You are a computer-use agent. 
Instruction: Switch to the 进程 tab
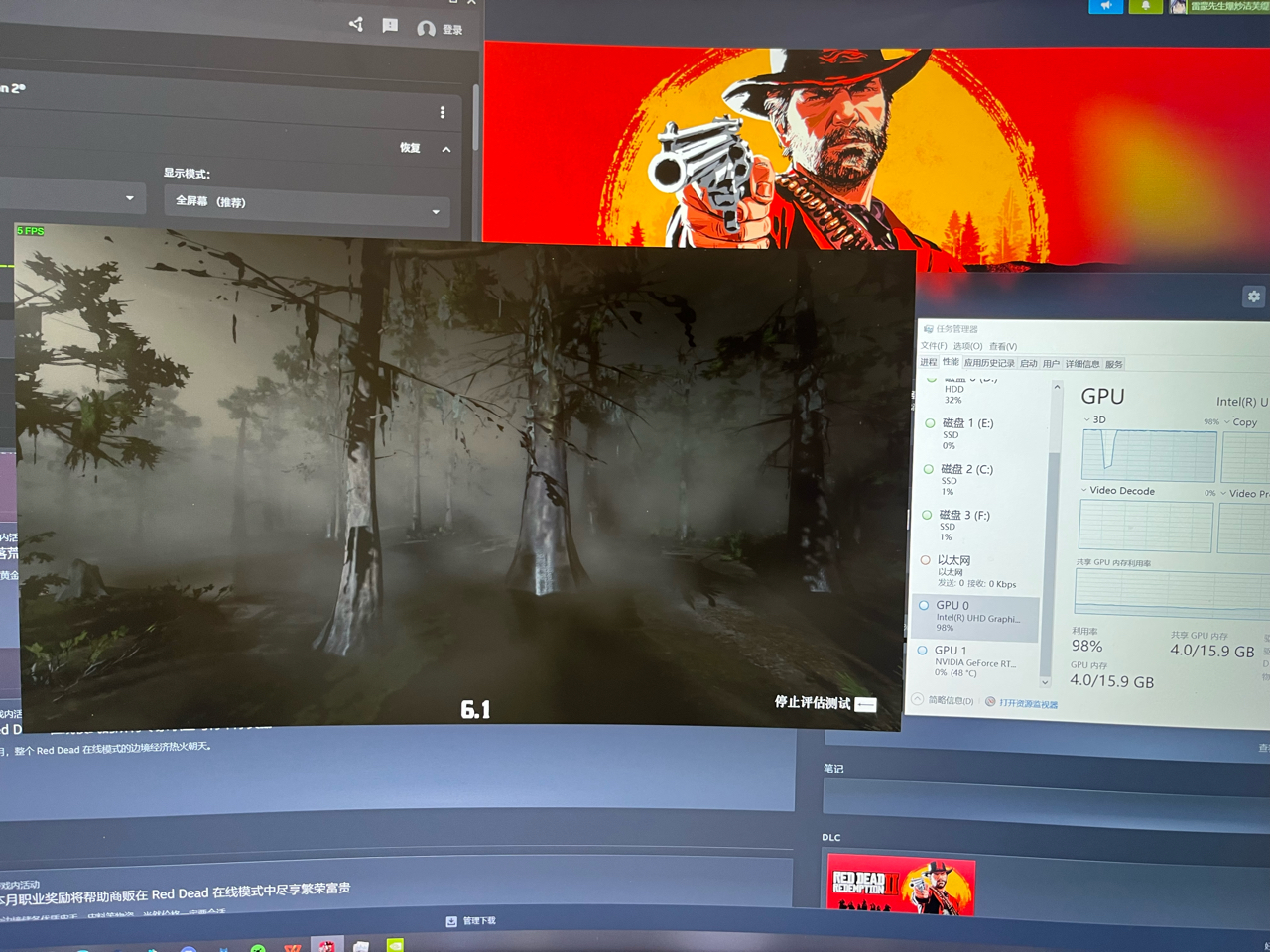click(927, 363)
